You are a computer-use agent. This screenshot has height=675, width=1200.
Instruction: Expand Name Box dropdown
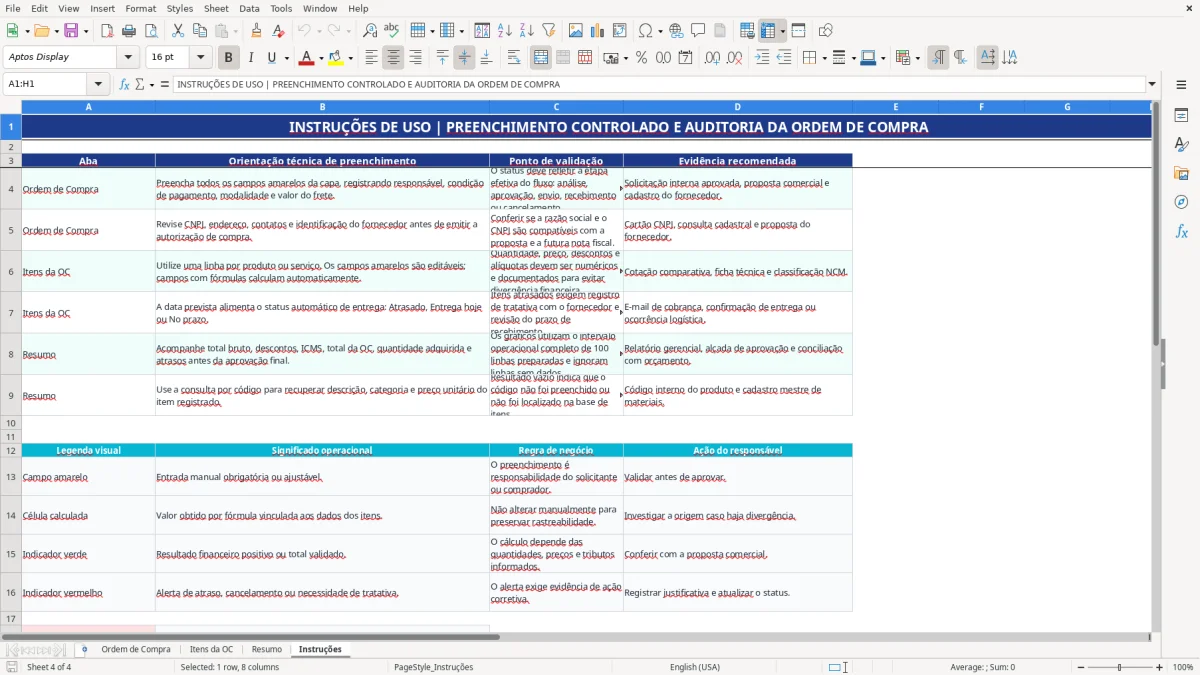point(98,85)
